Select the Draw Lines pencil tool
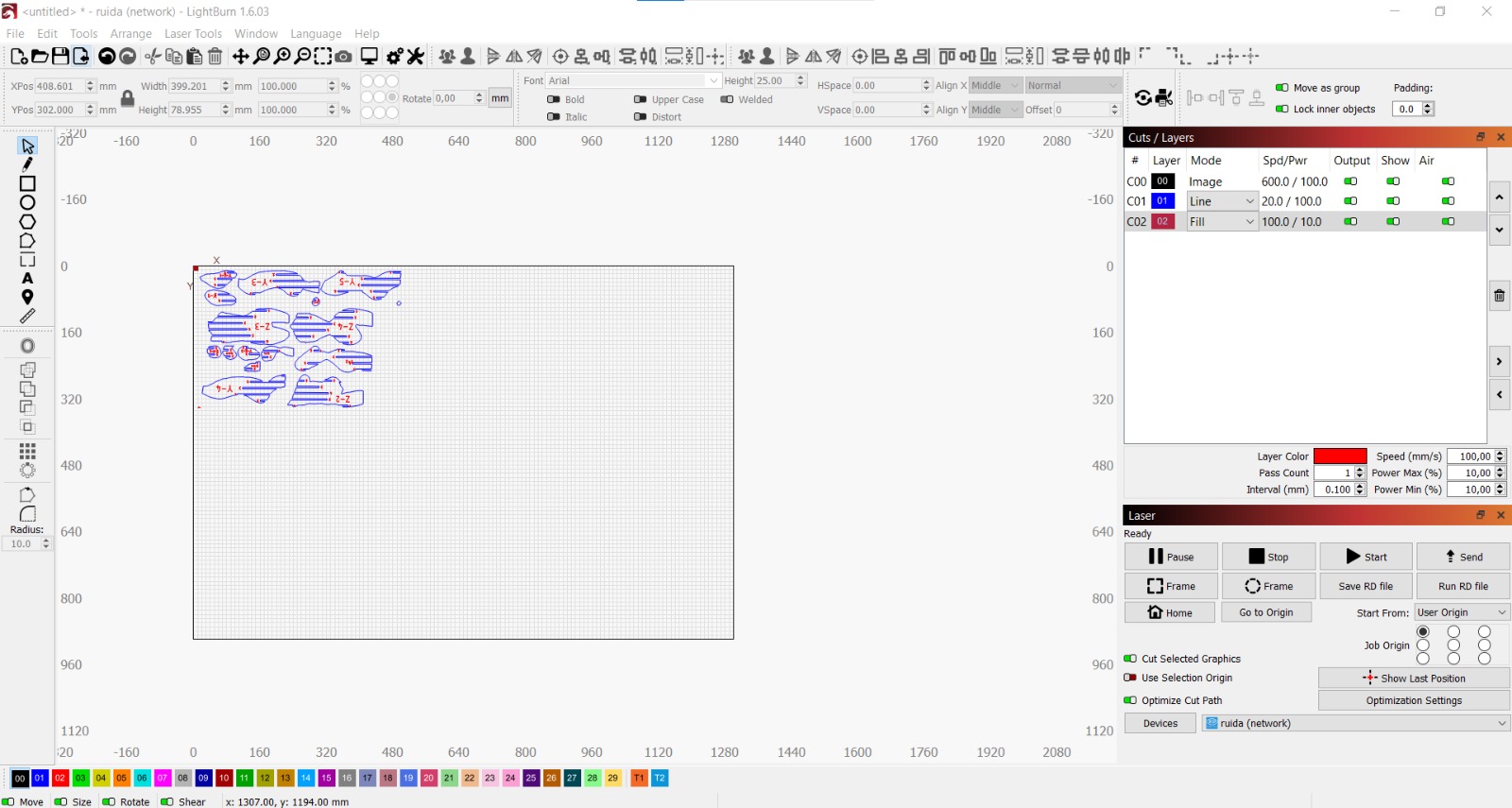1512x808 pixels. pyautogui.click(x=27, y=164)
